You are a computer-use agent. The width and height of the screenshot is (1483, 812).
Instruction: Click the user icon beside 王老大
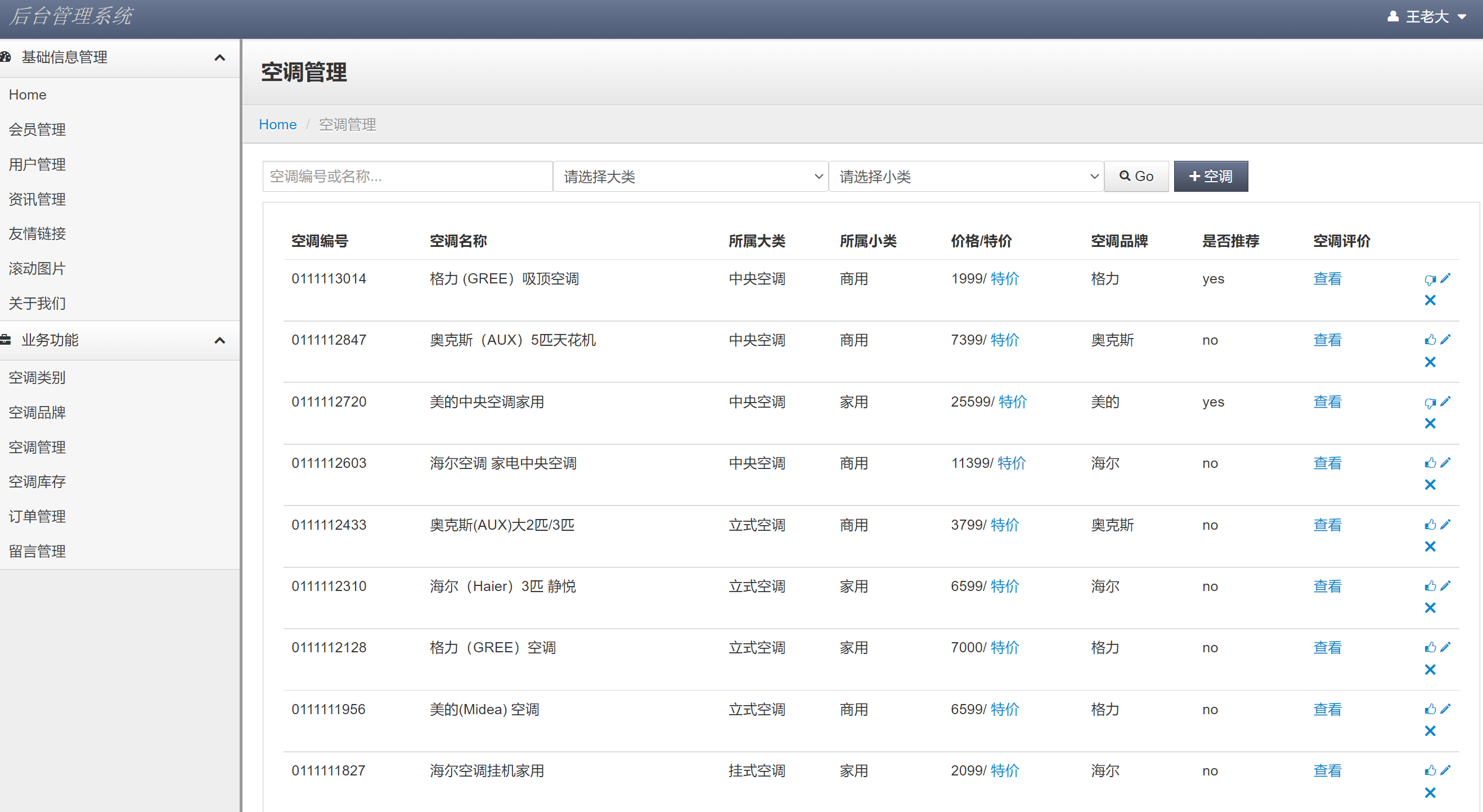[1393, 17]
